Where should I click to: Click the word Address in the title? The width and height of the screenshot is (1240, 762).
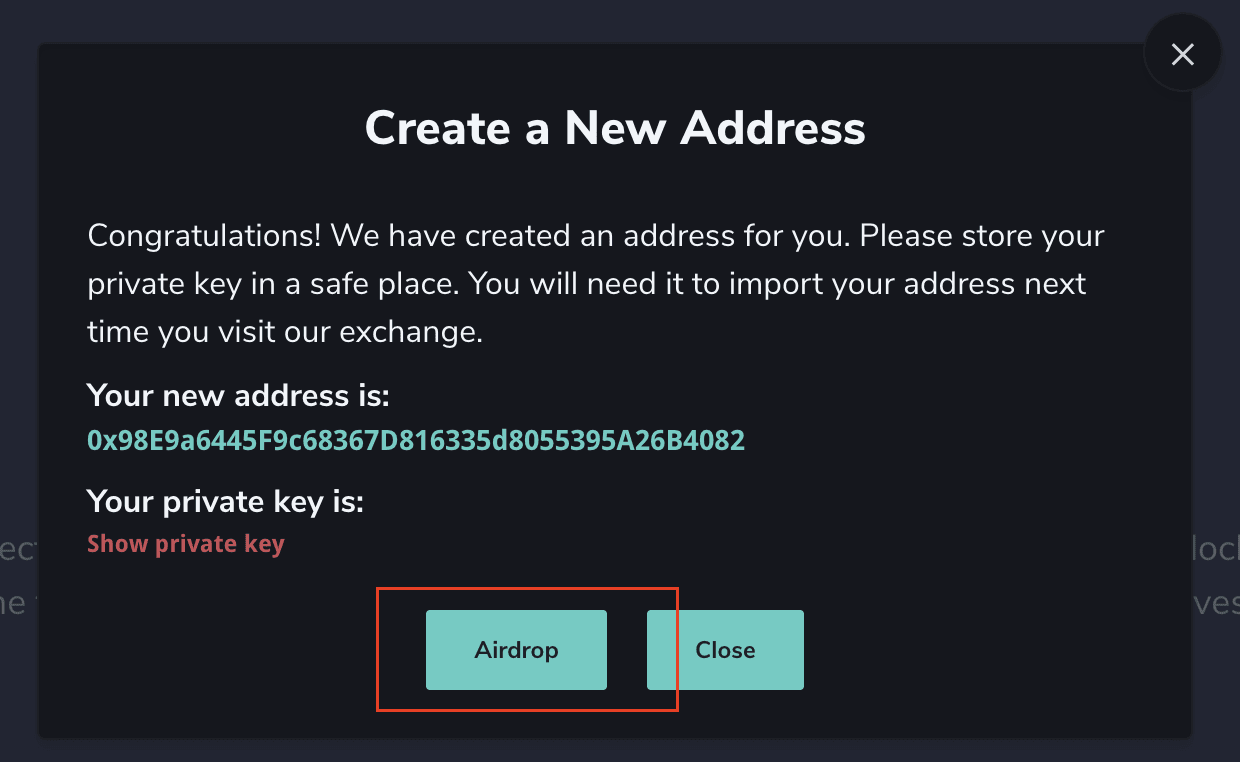pyautogui.click(x=772, y=128)
